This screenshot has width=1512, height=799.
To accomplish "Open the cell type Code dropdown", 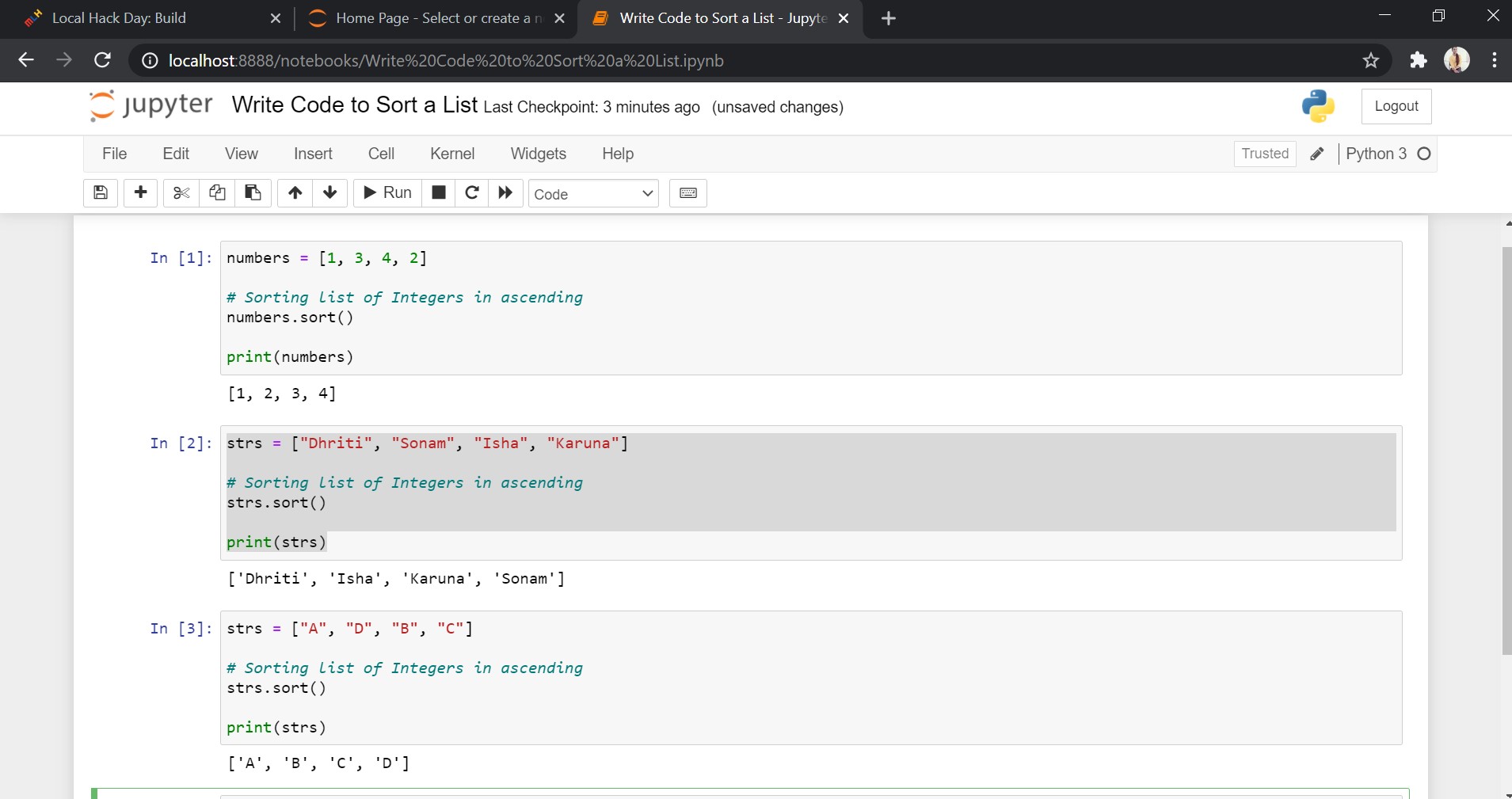I will click(x=593, y=194).
